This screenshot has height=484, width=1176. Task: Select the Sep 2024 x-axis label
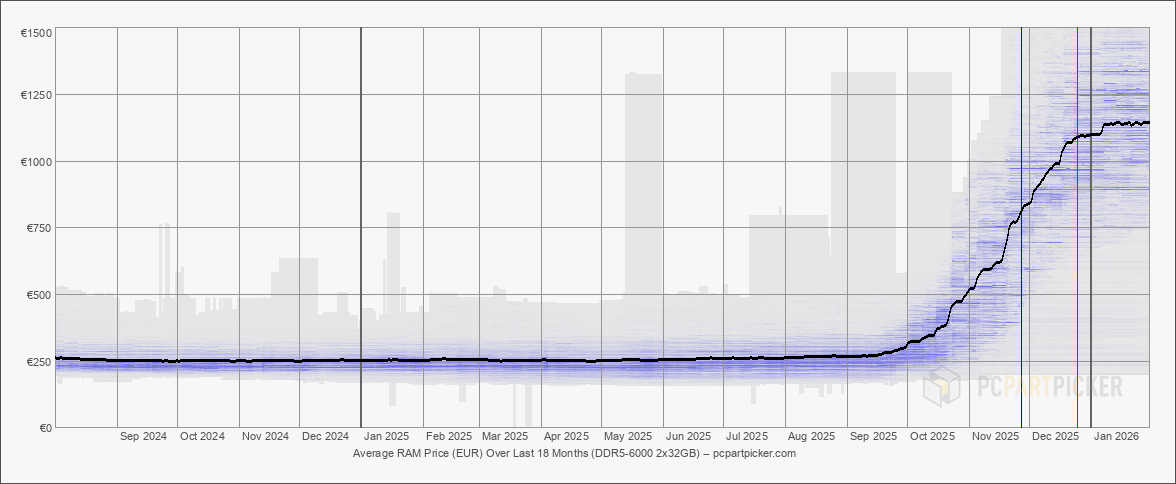142,436
